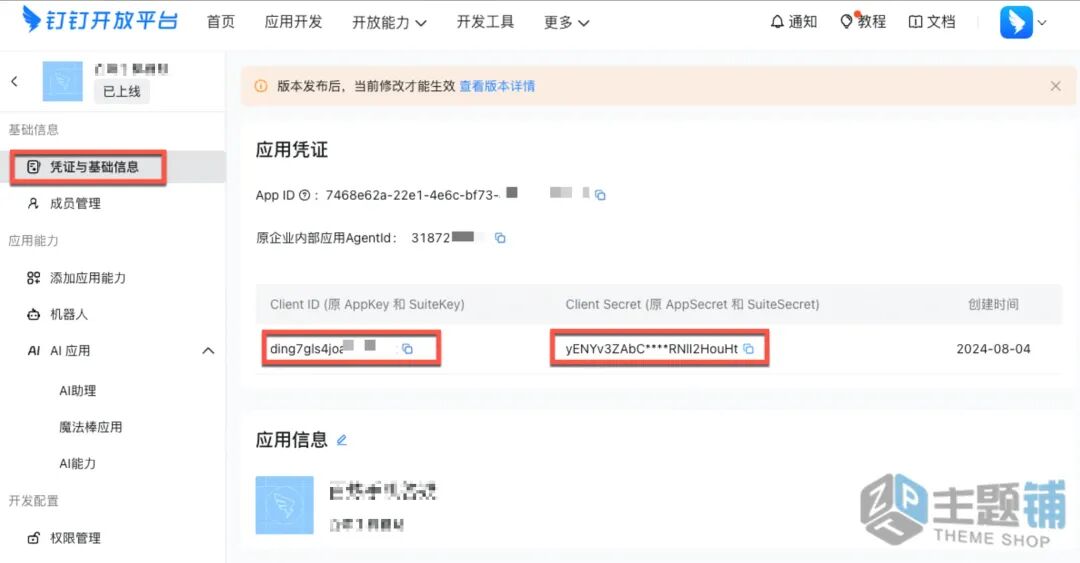Copy the Client ID value
Image resolution: width=1080 pixels, height=563 pixels.
[x=407, y=349]
